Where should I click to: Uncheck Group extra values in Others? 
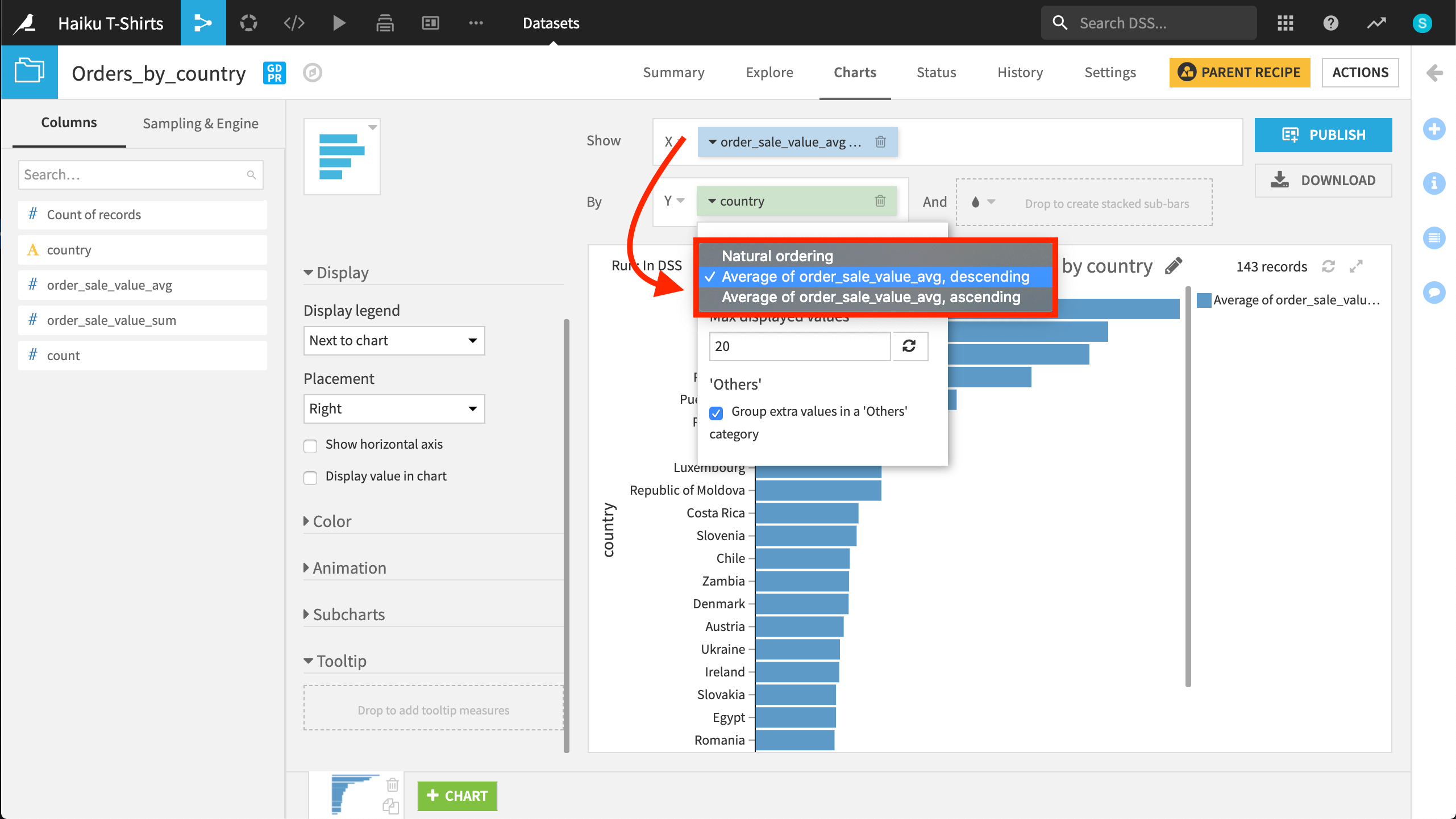[716, 413]
